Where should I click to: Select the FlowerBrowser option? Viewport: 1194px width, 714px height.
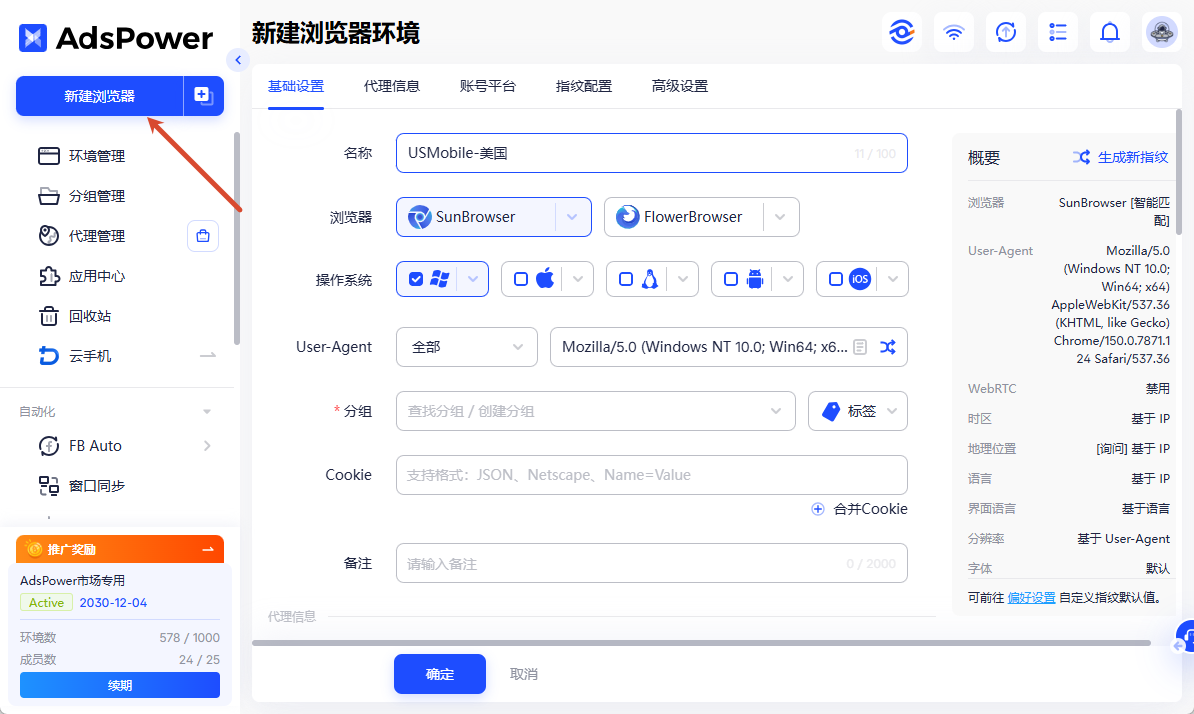click(683, 217)
